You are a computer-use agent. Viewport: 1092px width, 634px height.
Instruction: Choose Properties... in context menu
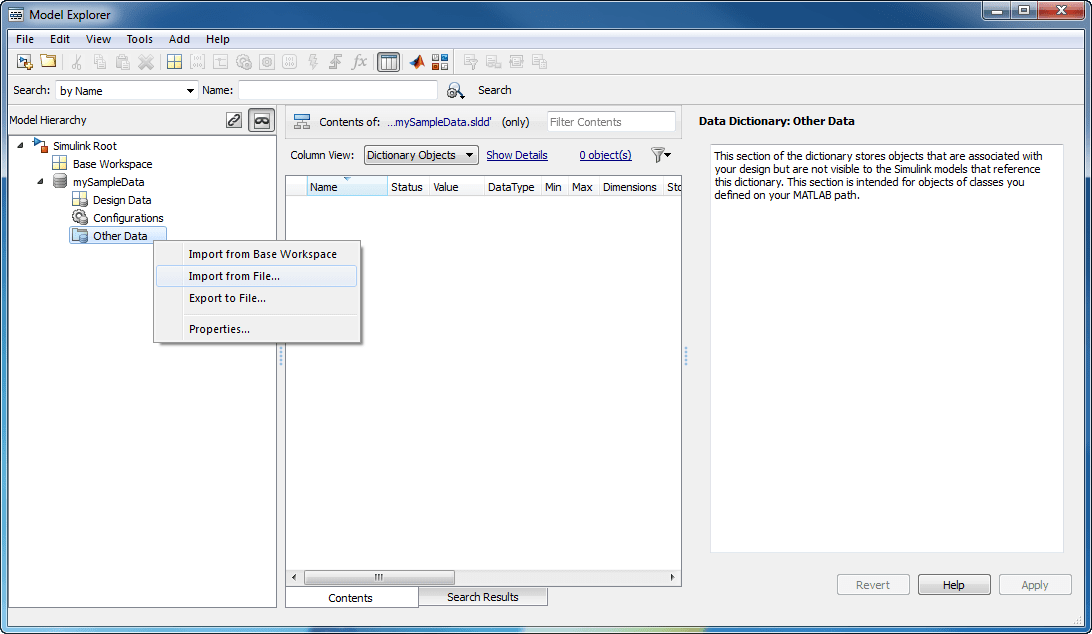pos(257,329)
